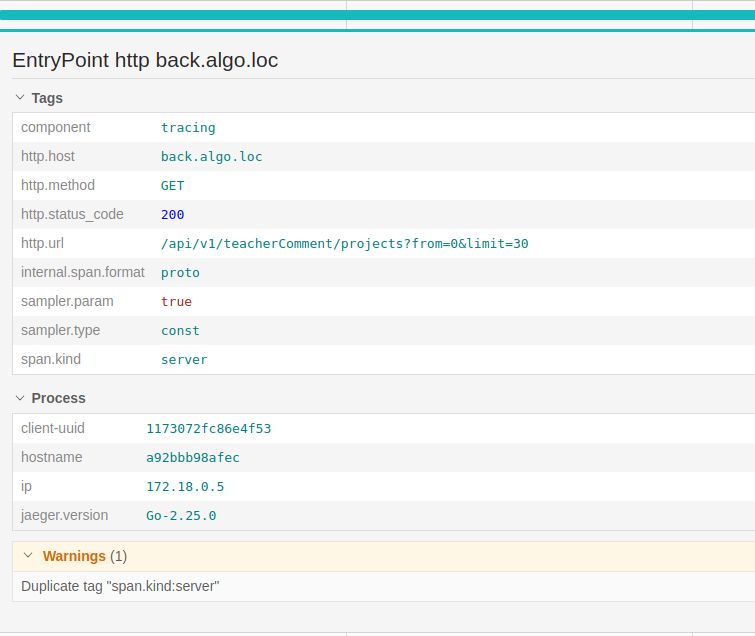755x636 pixels.
Task: Select the ip process key
Action: 26,486
